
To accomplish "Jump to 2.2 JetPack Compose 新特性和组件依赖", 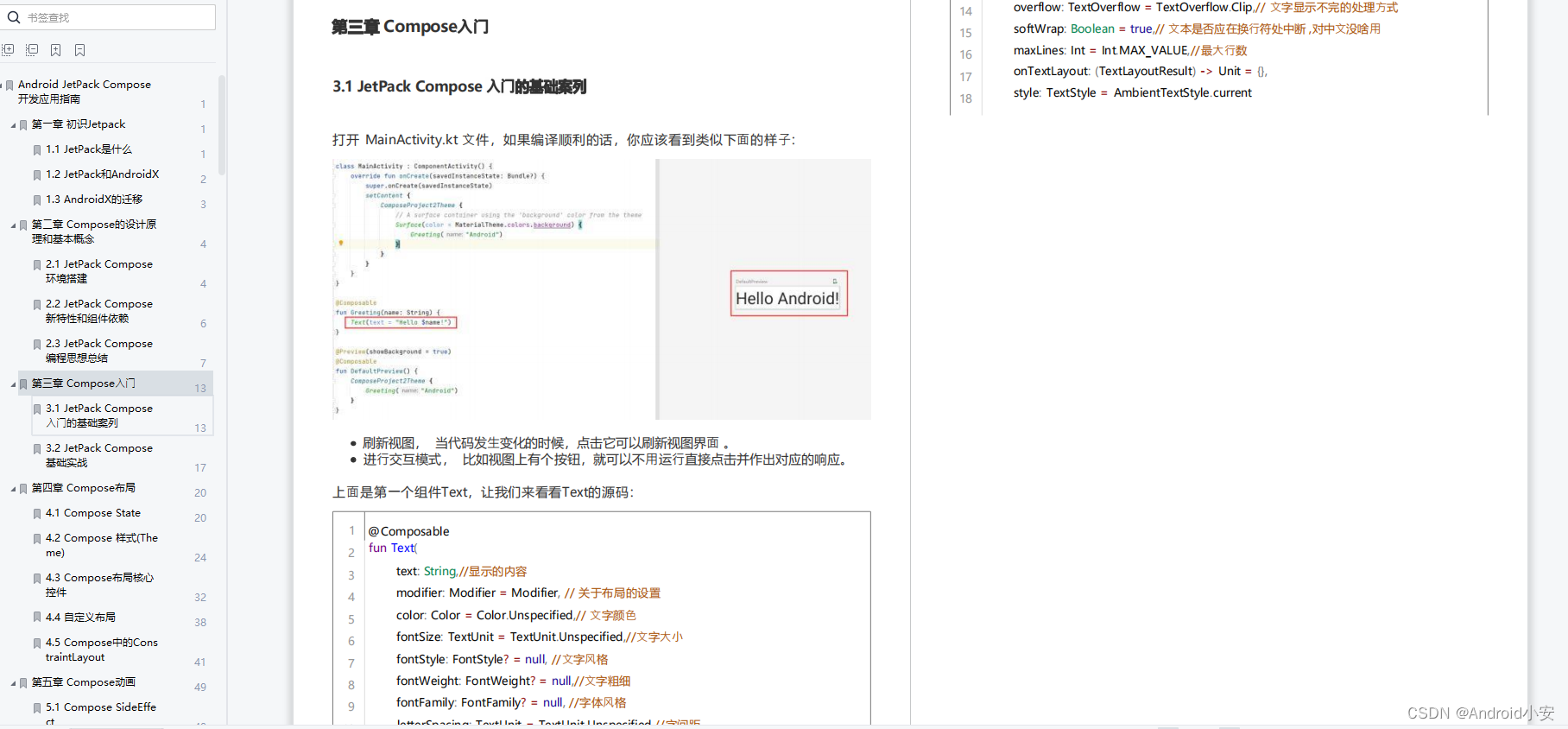I will [99, 311].
